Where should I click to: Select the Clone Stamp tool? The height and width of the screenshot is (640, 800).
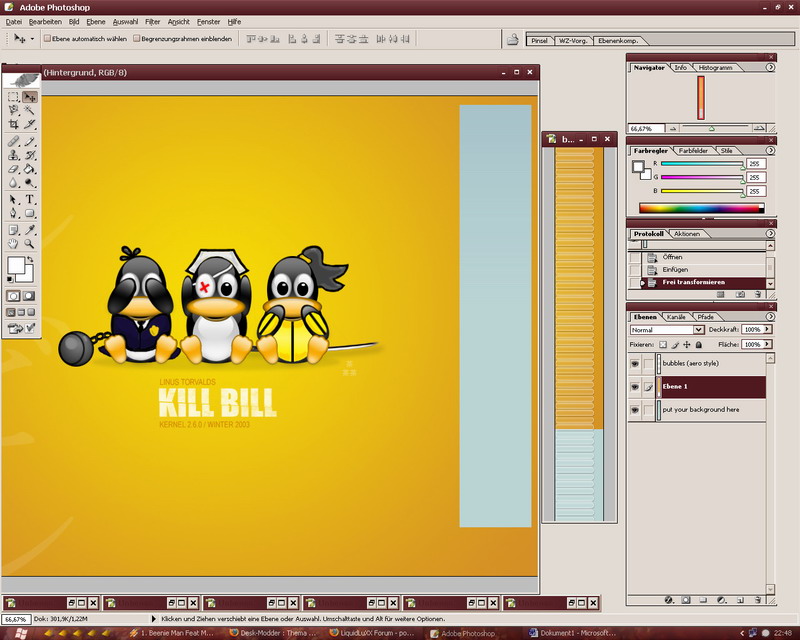(x=13, y=155)
